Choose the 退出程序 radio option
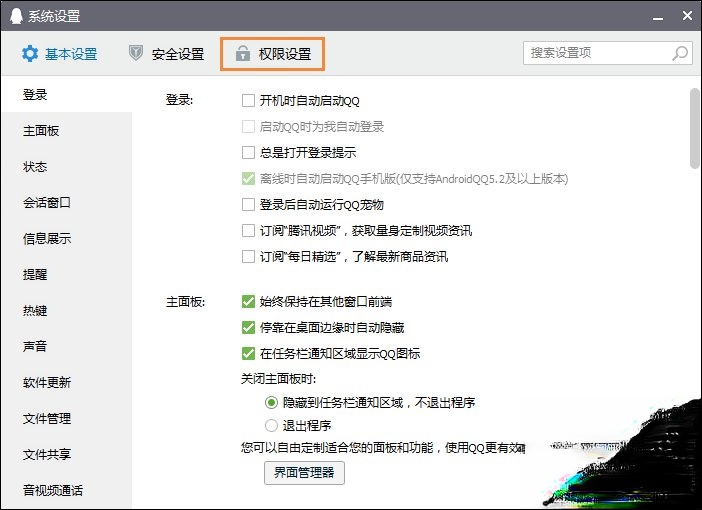Viewport: 702px width, 510px height. (x=271, y=425)
